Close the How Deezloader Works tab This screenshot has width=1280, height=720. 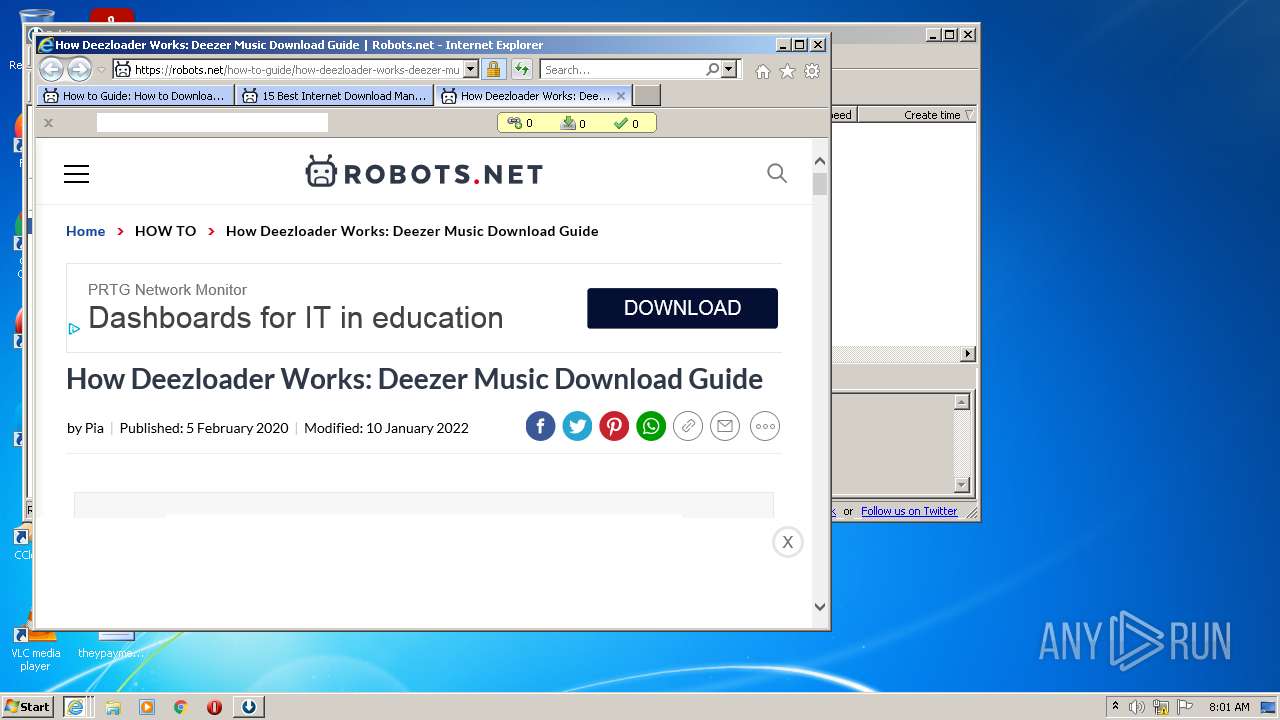coord(621,96)
